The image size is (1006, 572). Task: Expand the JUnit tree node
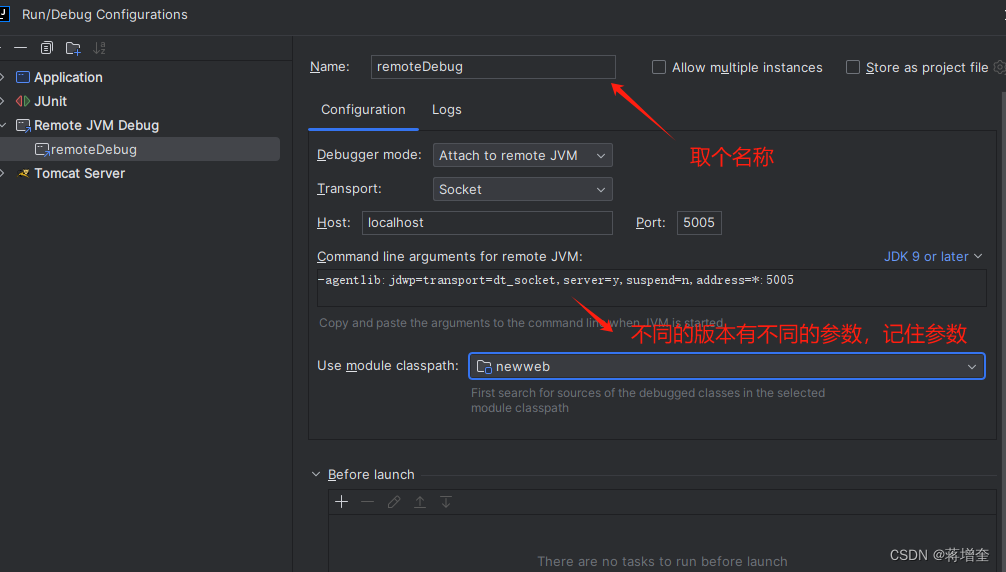click(3, 101)
